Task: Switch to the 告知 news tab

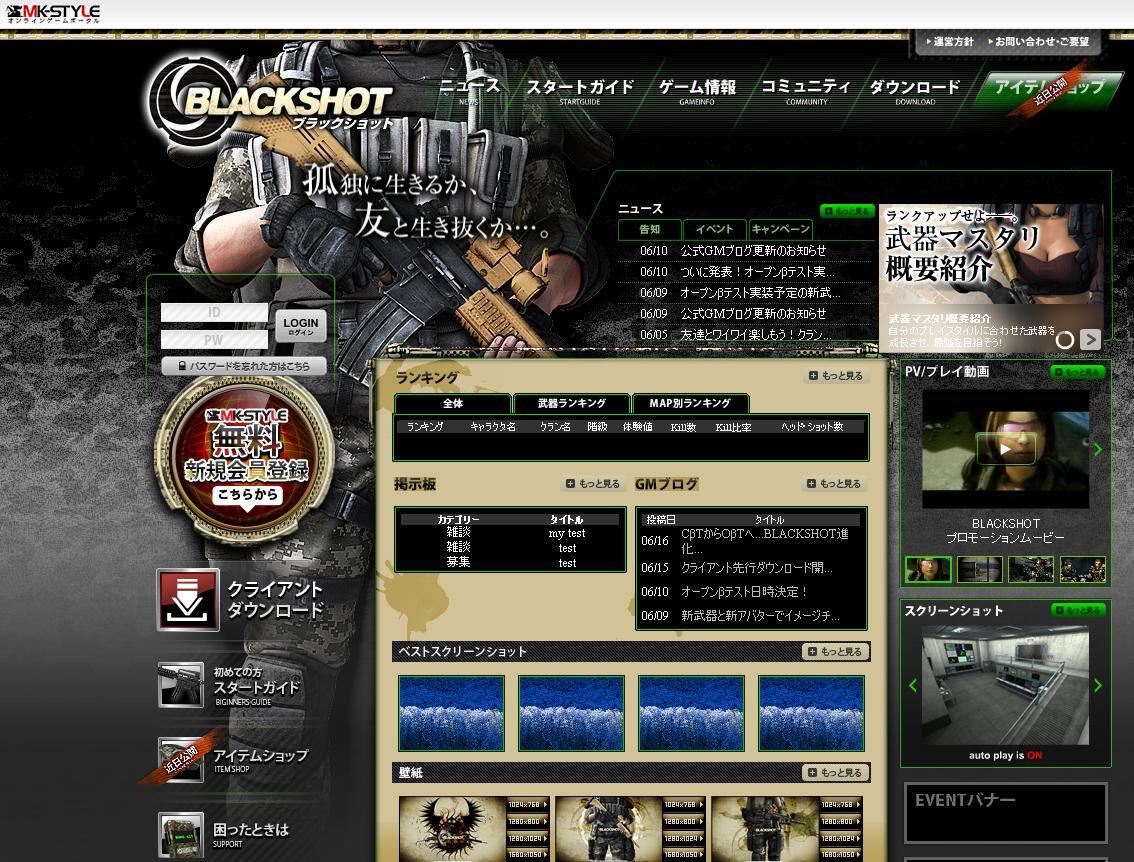Action: (x=649, y=229)
